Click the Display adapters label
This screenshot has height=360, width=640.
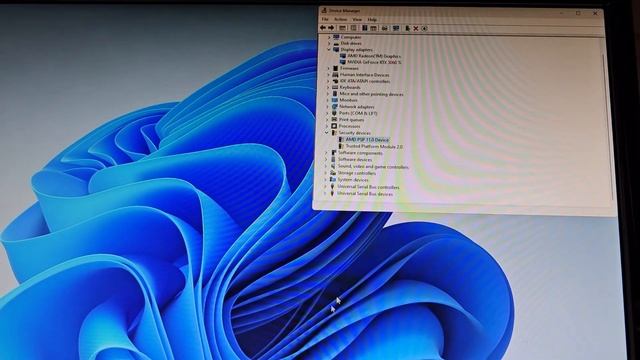click(356, 49)
